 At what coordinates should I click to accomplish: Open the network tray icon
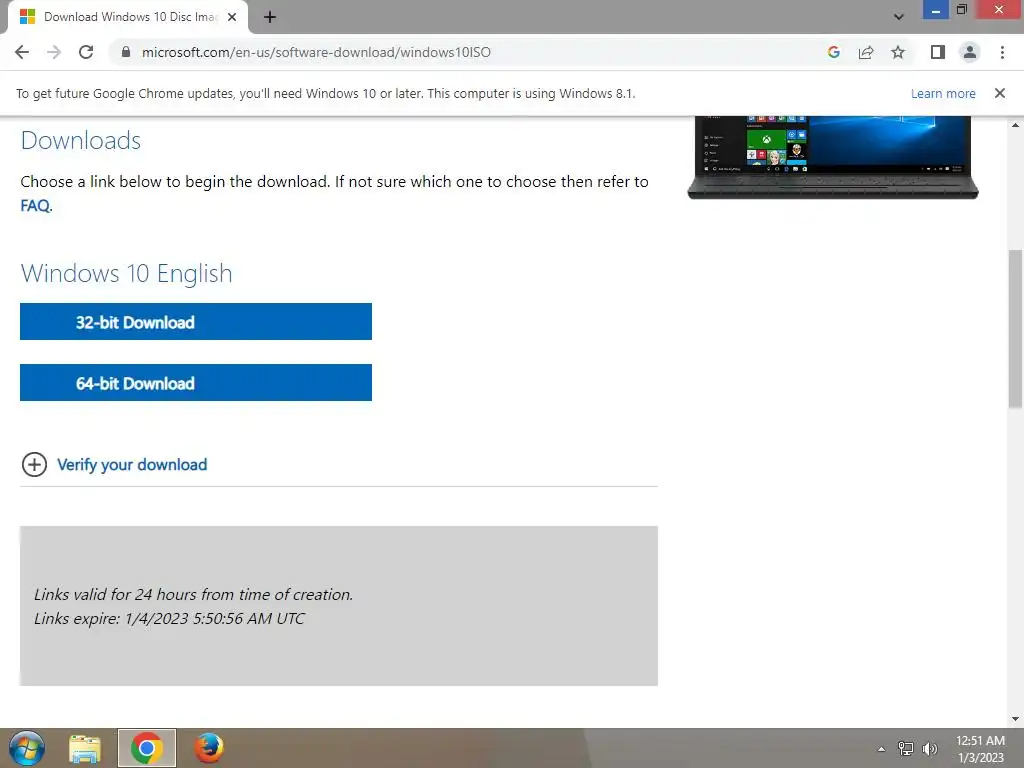[905, 749]
